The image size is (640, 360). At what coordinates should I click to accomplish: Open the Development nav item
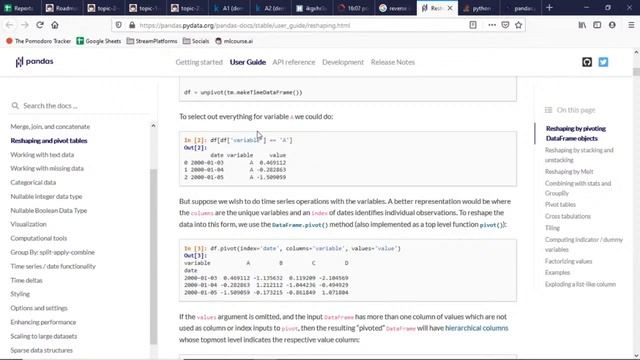point(343,62)
